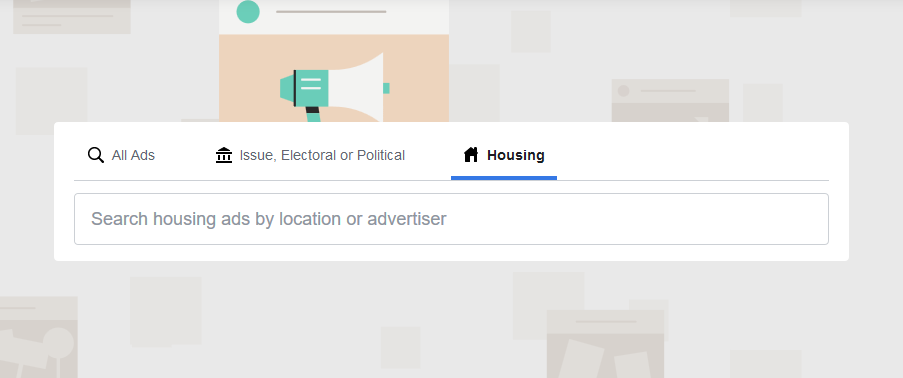The width and height of the screenshot is (903, 378).
Task: Click the house icon next to Housing
Action: pos(471,154)
